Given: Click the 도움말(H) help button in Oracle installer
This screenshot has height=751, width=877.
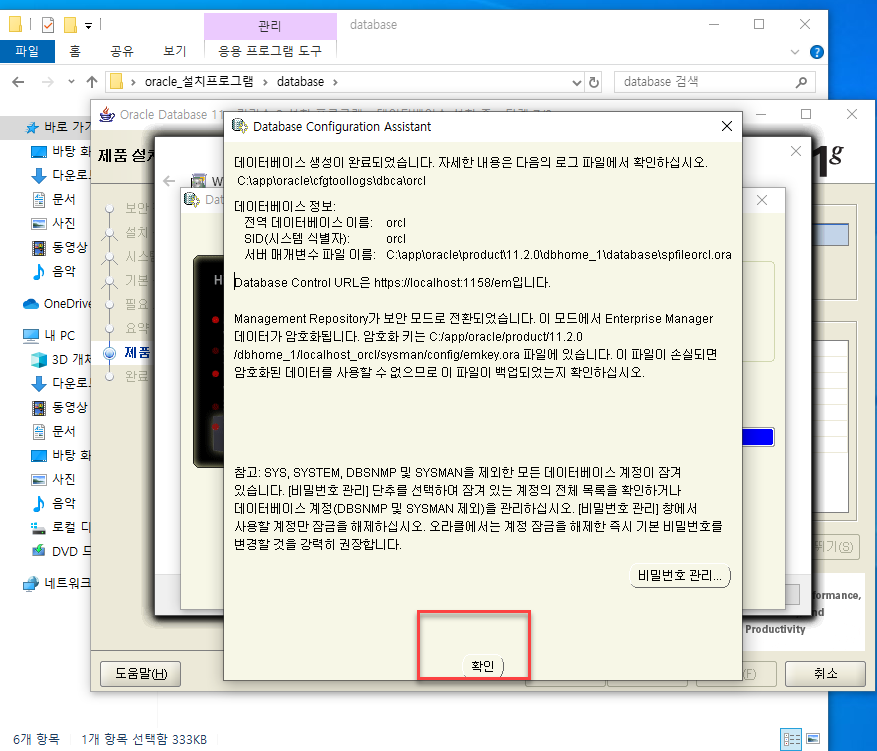Looking at the screenshot, I should point(141,673).
